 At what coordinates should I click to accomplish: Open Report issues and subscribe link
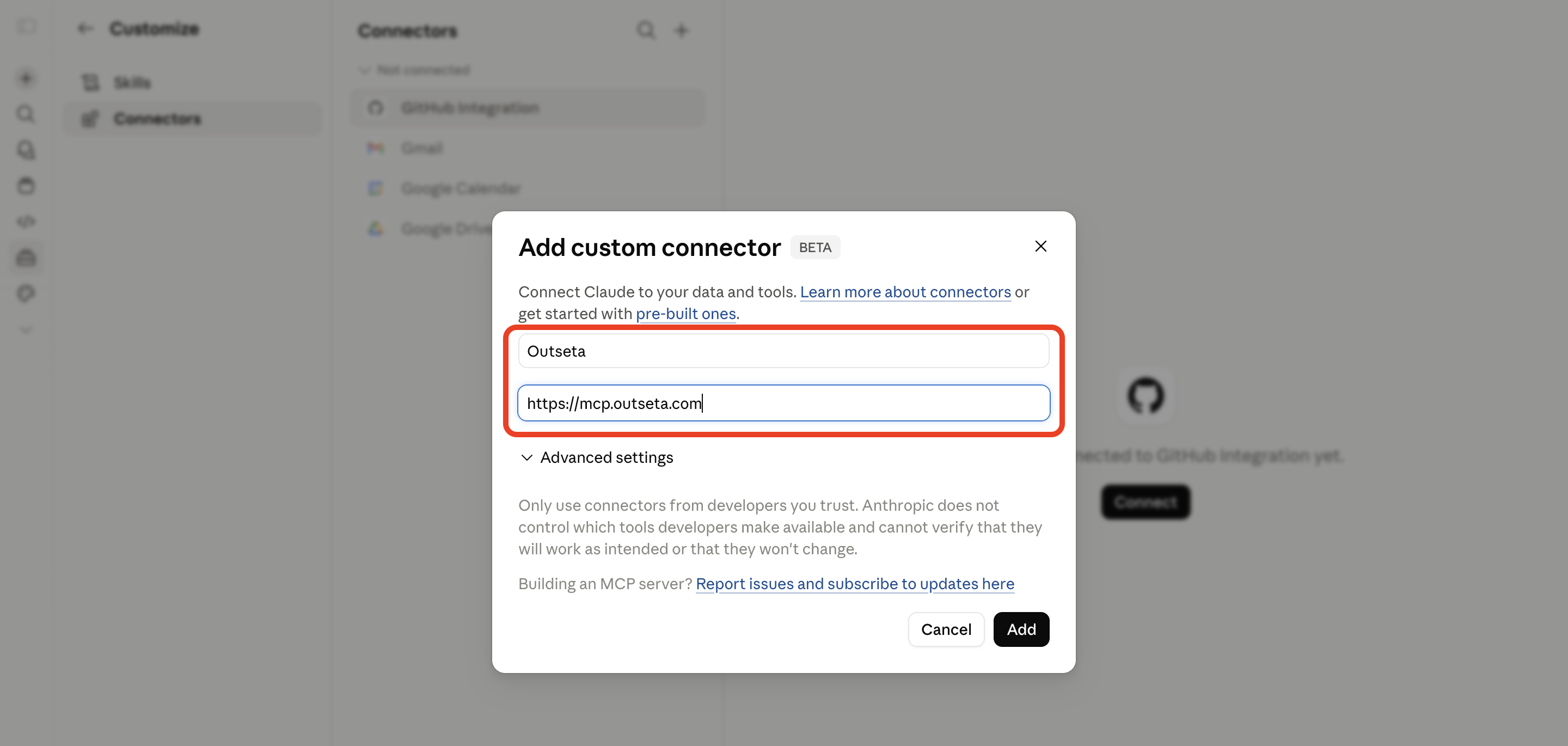855,583
